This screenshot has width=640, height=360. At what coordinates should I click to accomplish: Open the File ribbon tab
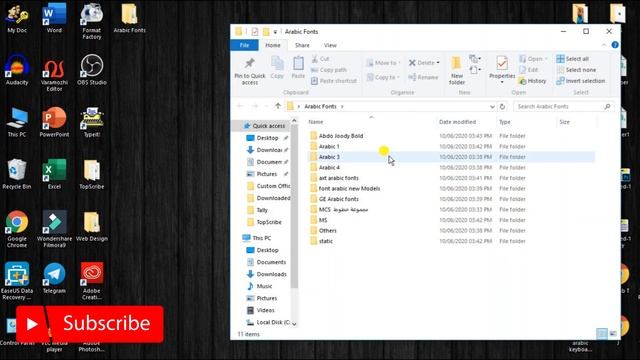[244, 45]
